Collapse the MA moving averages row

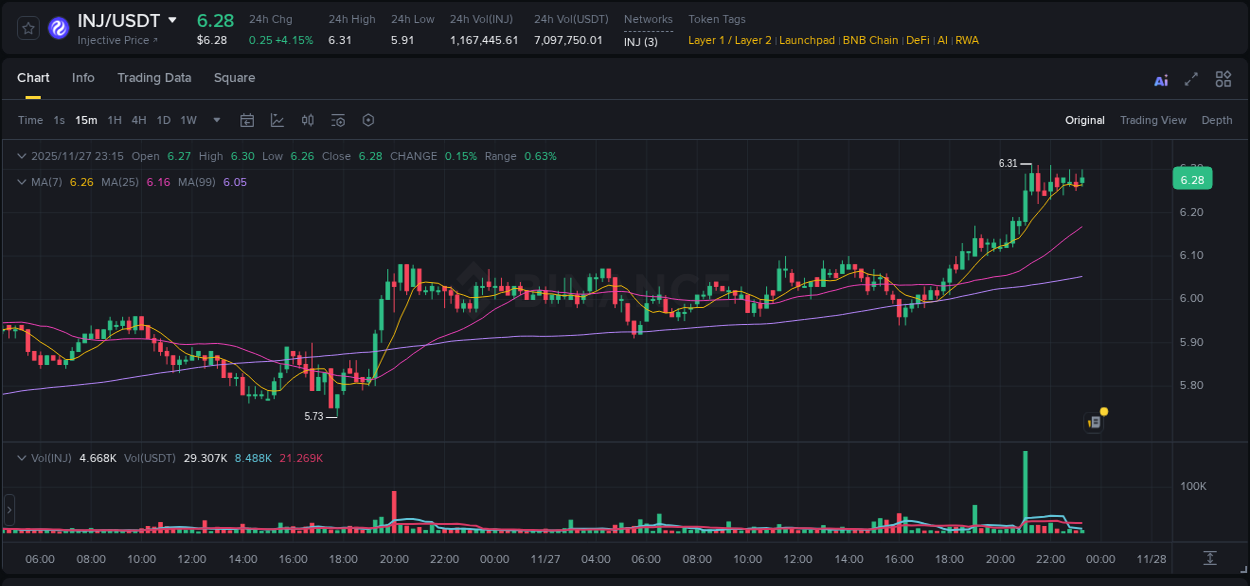point(20,181)
